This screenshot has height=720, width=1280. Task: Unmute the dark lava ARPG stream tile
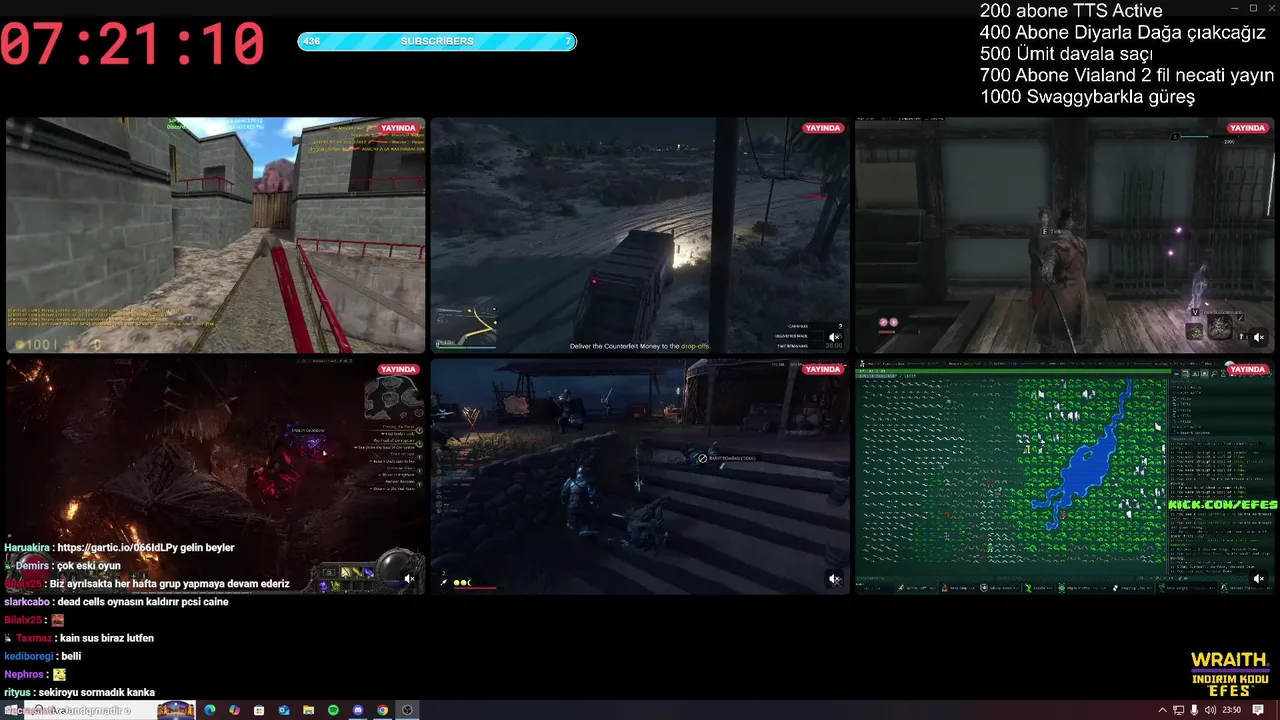(409, 578)
